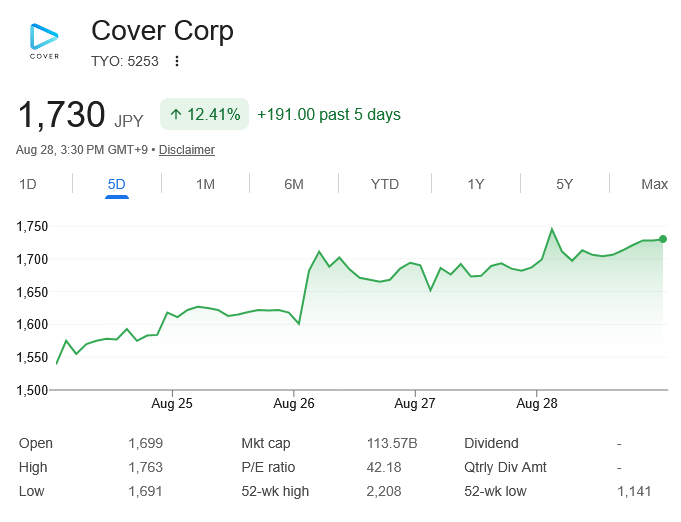Click the Aug 27 axis label
The height and width of the screenshot is (522, 681).
point(415,403)
